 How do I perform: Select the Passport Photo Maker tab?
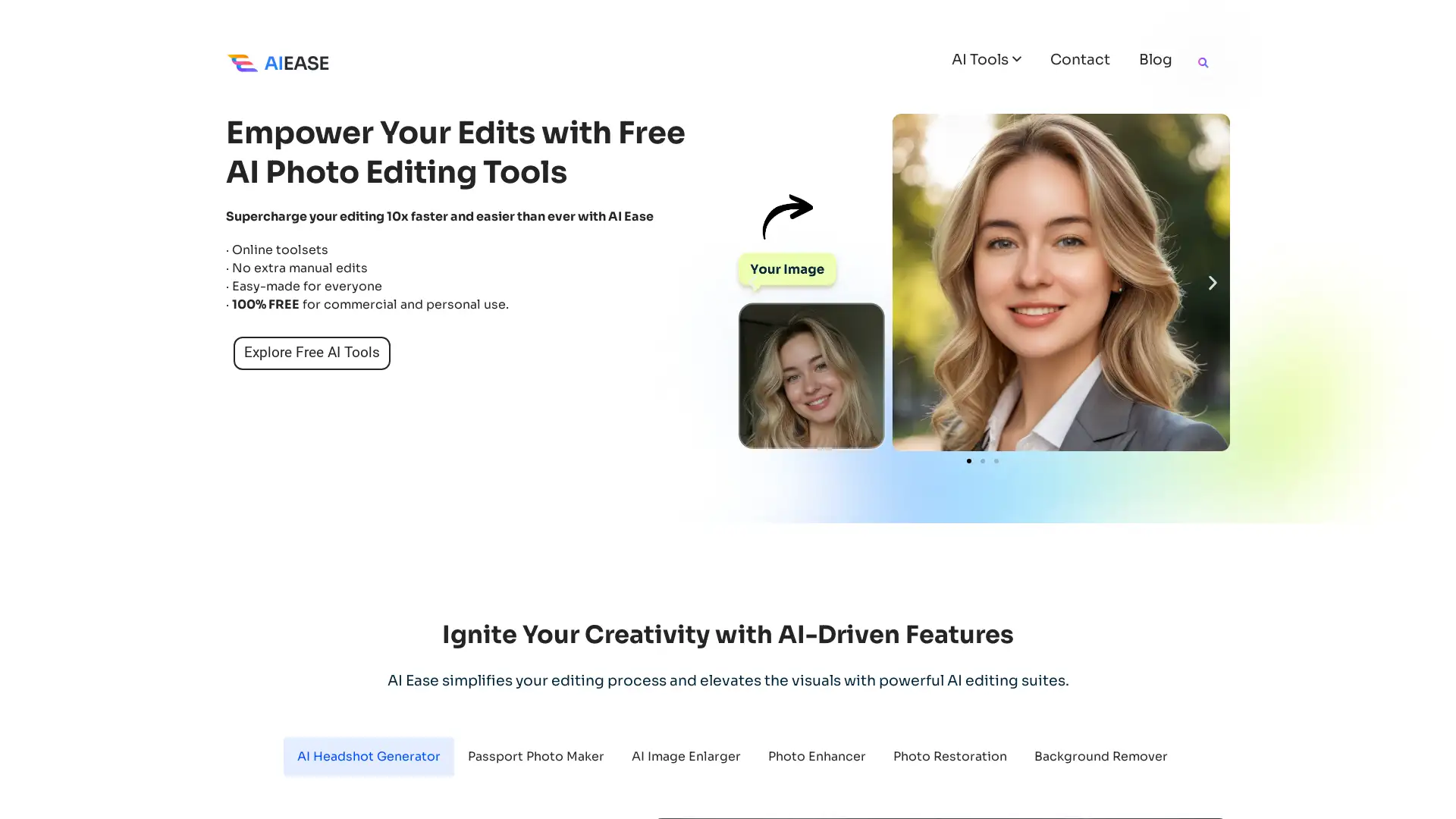pos(535,756)
